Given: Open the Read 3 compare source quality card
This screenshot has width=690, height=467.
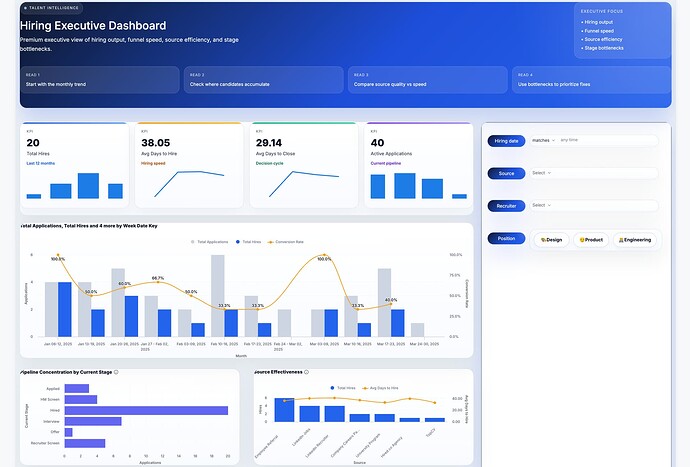Looking at the screenshot, I should 427,80.
